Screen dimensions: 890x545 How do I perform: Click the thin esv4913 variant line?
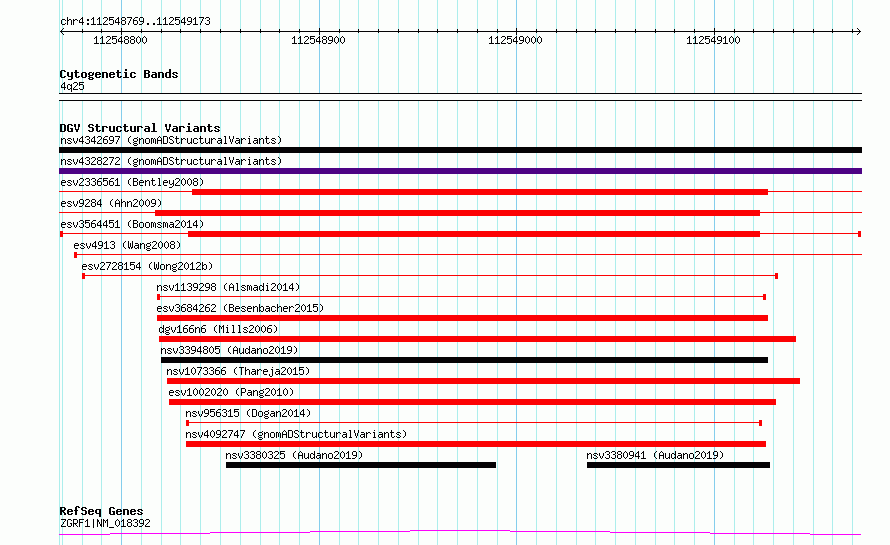[x=468, y=255]
